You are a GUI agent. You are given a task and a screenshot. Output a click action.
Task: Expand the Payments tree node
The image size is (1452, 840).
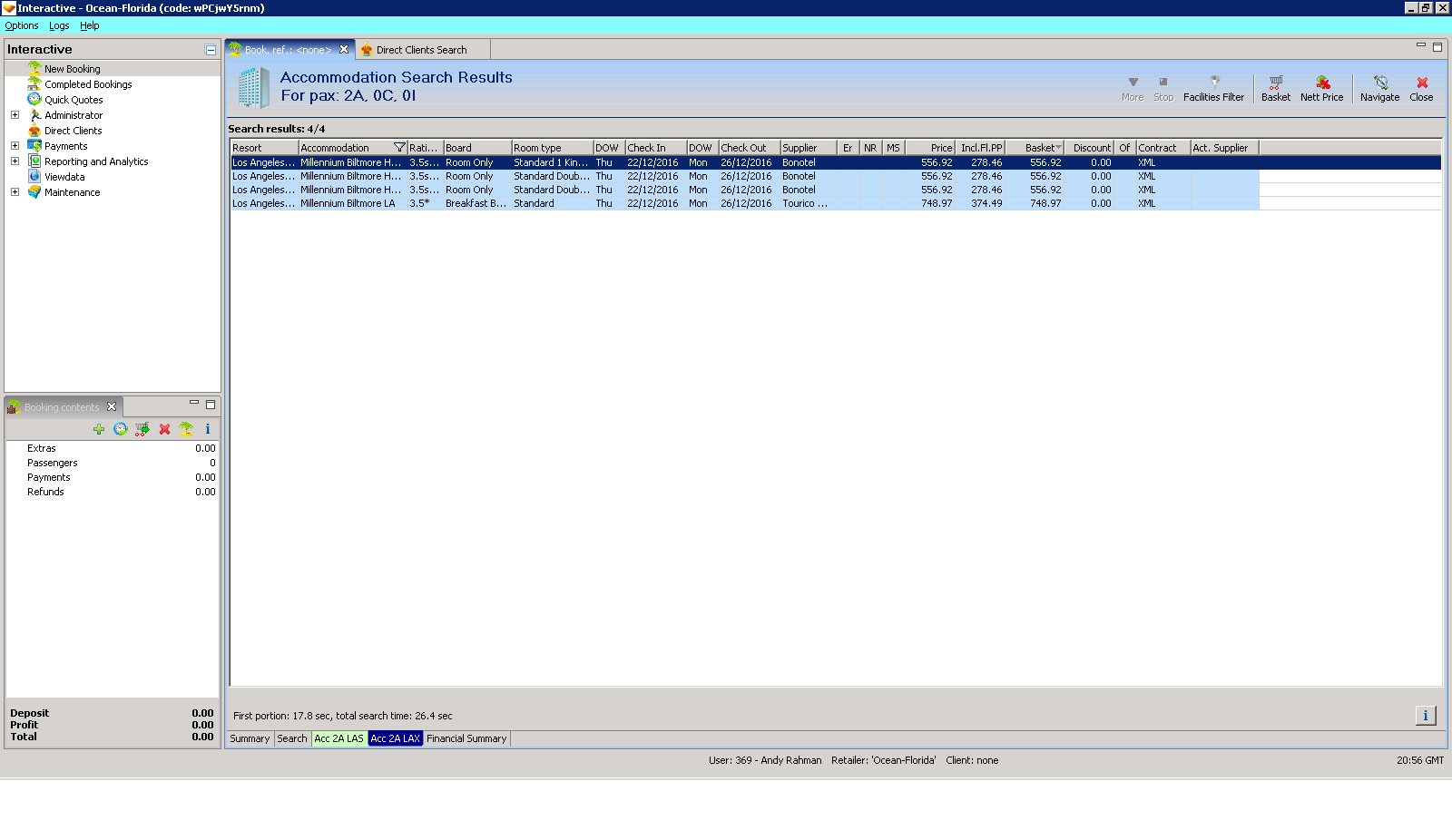(x=15, y=146)
